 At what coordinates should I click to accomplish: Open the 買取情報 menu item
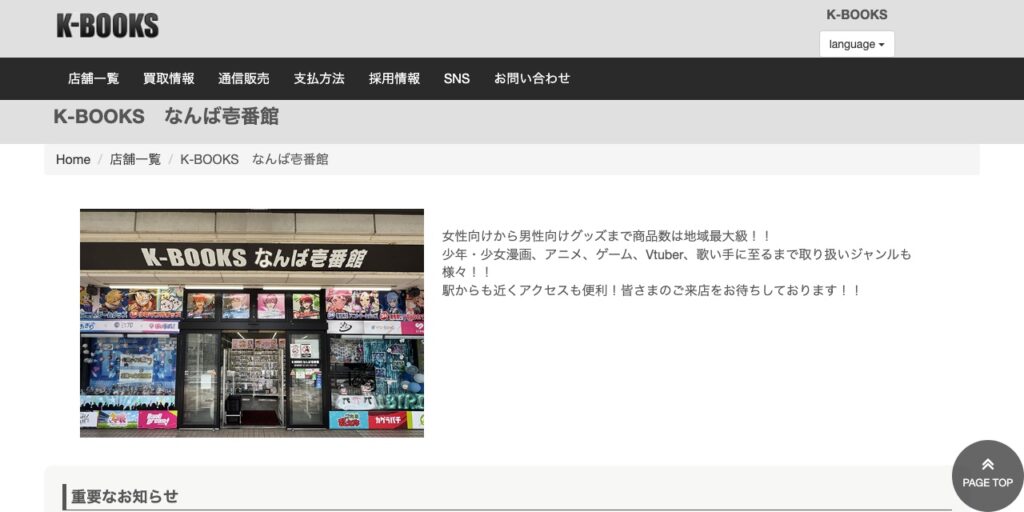(x=169, y=78)
